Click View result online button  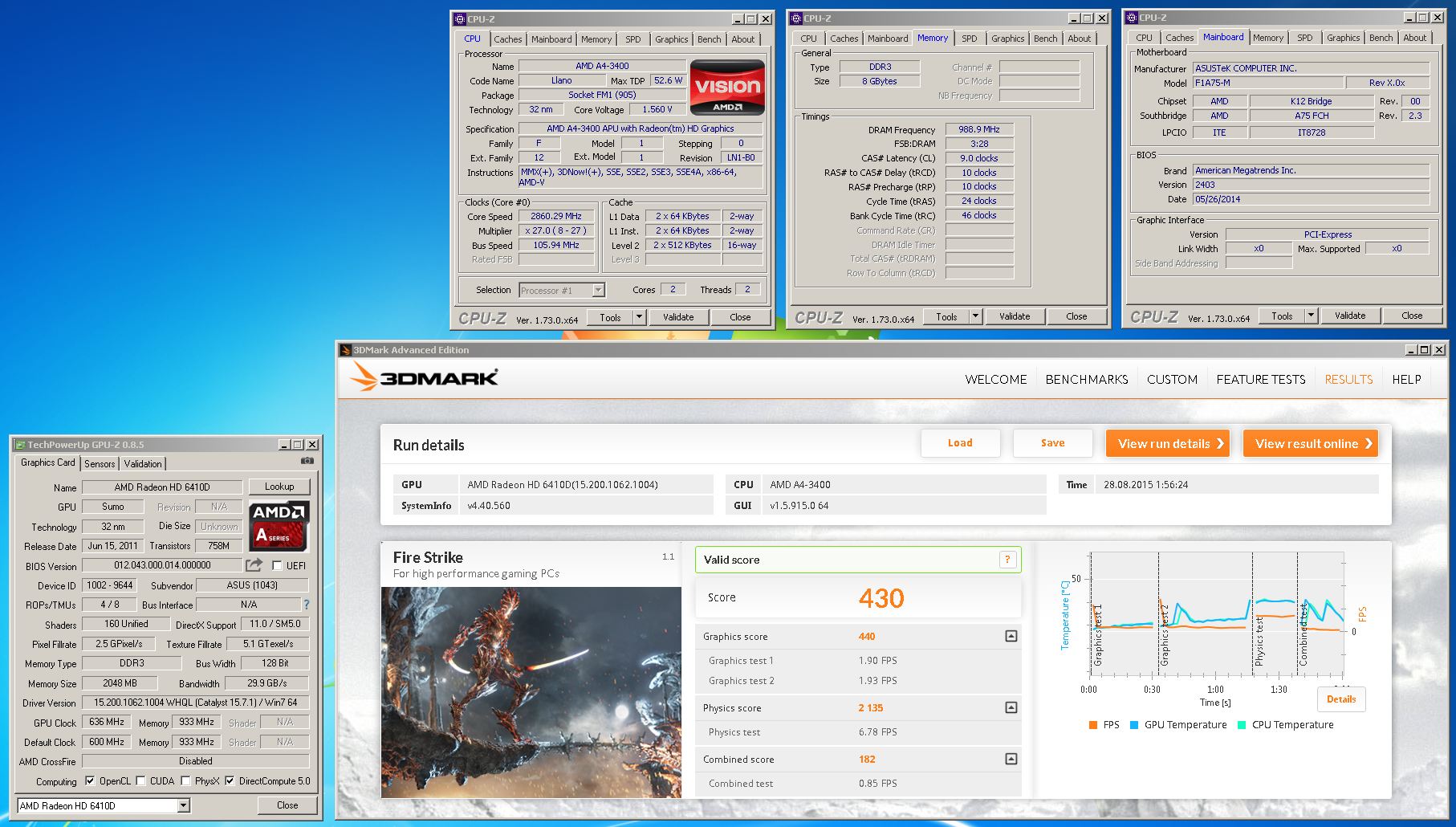(1311, 443)
